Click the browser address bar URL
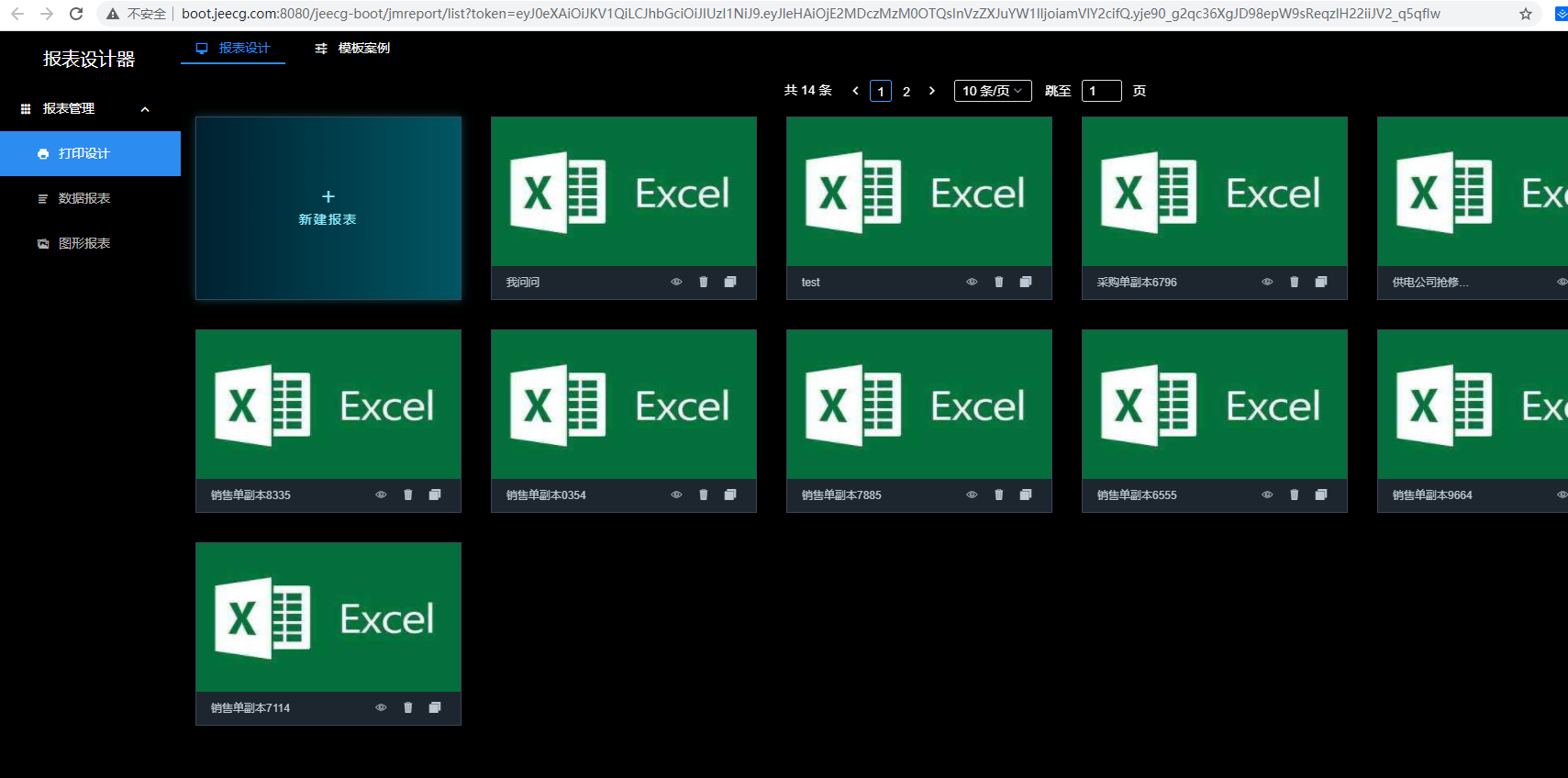Image resolution: width=1568 pixels, height=778 pixels. click(x=811, y=14)
